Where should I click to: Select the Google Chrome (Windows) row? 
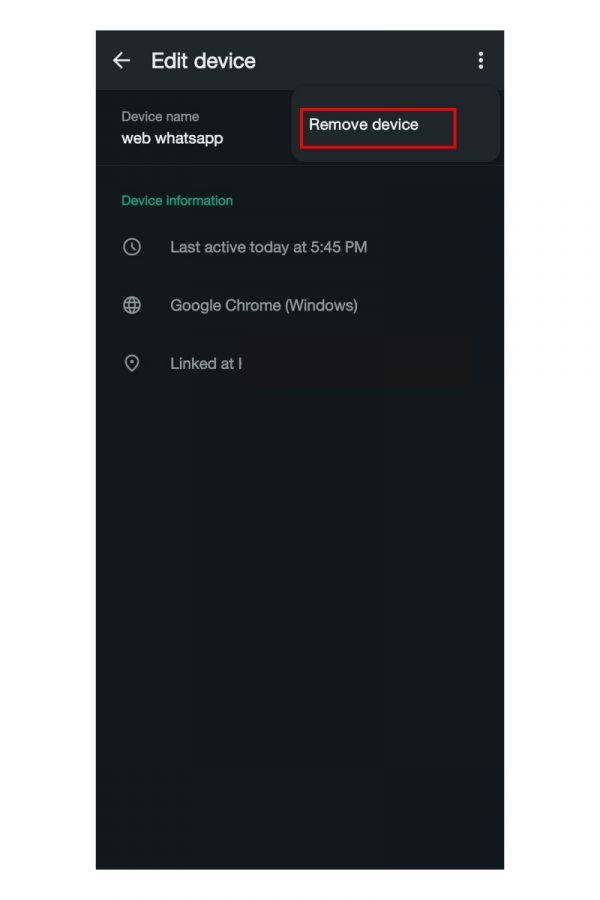point(300,305)
